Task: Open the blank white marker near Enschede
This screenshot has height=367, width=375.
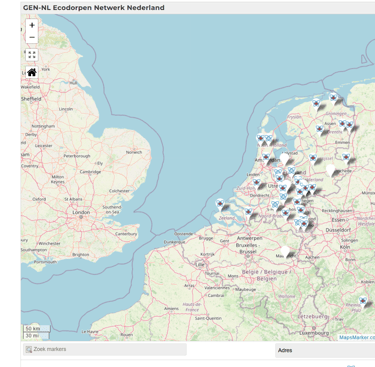Action: [x=330, y=170]
